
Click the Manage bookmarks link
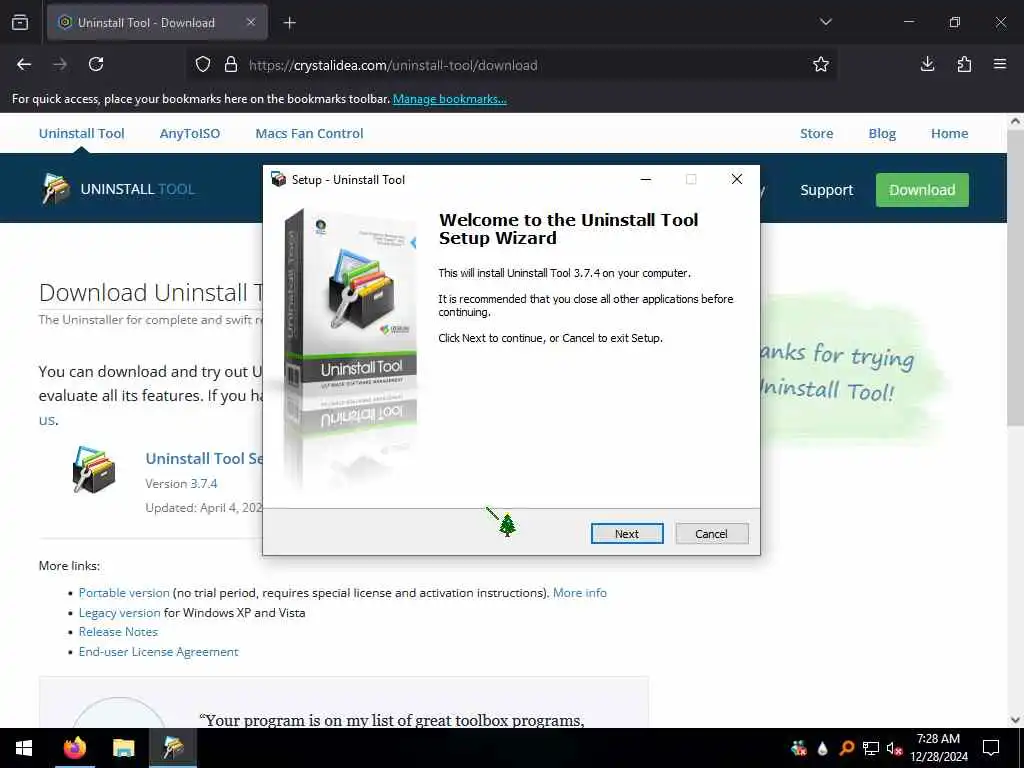click(449, 99)
